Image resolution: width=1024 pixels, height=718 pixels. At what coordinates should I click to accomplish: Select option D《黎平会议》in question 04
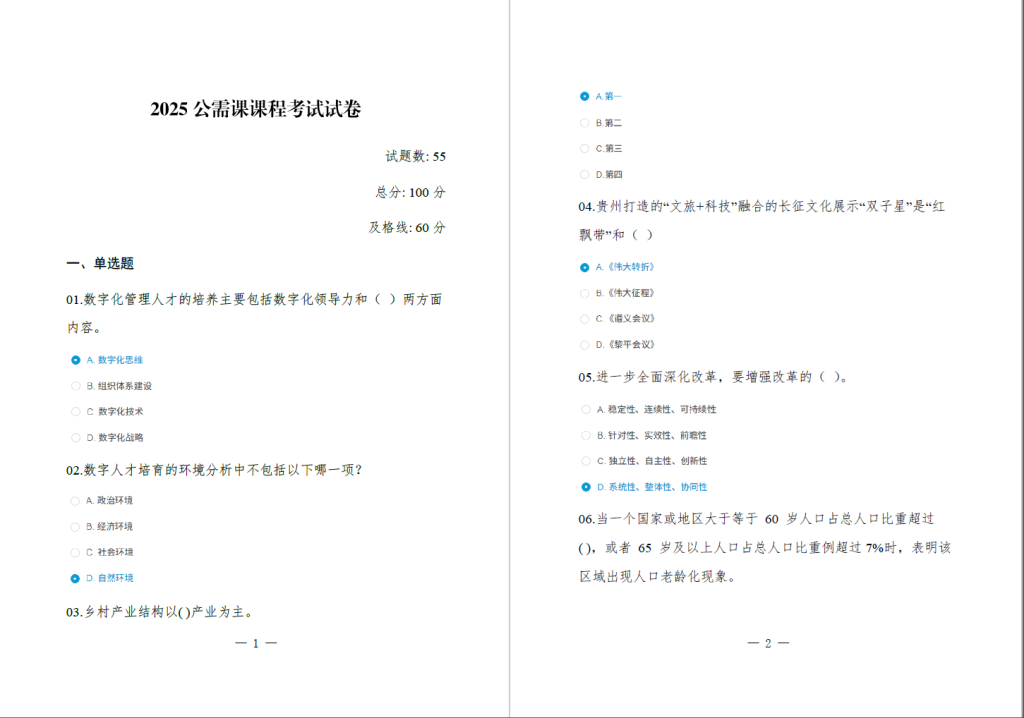point(584,345)
